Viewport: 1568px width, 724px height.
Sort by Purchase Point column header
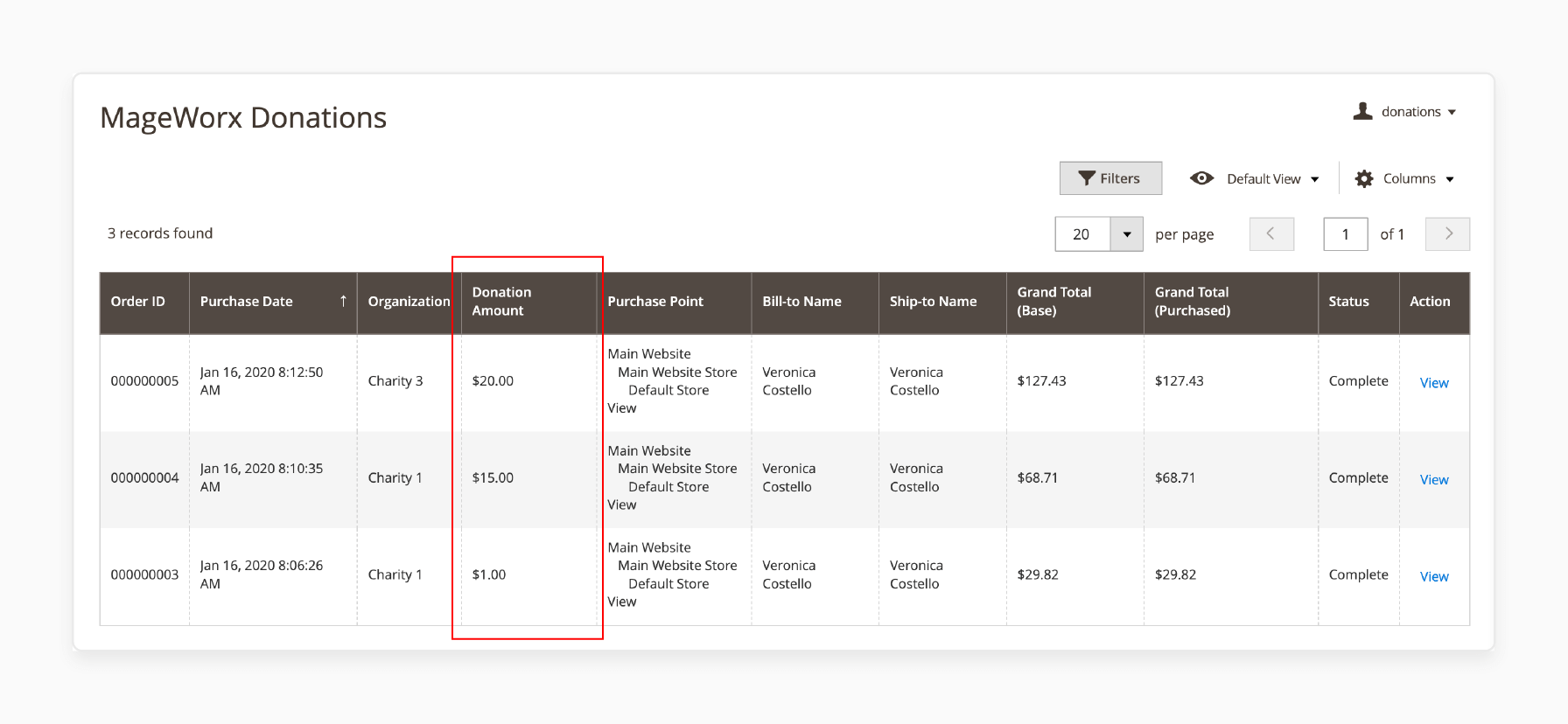pyautogui.click(x=674, y=302)
